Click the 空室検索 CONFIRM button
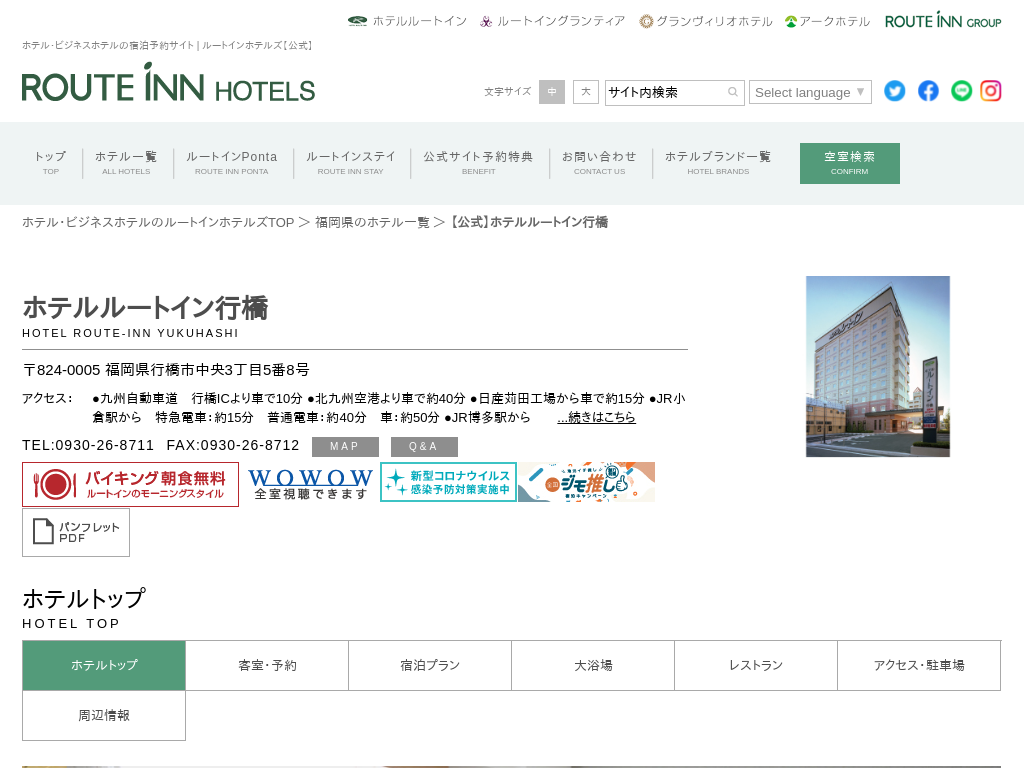Image resolution: width=1024 pixels, height=768 pixels. pyautogui.click(x=850, y=163)
